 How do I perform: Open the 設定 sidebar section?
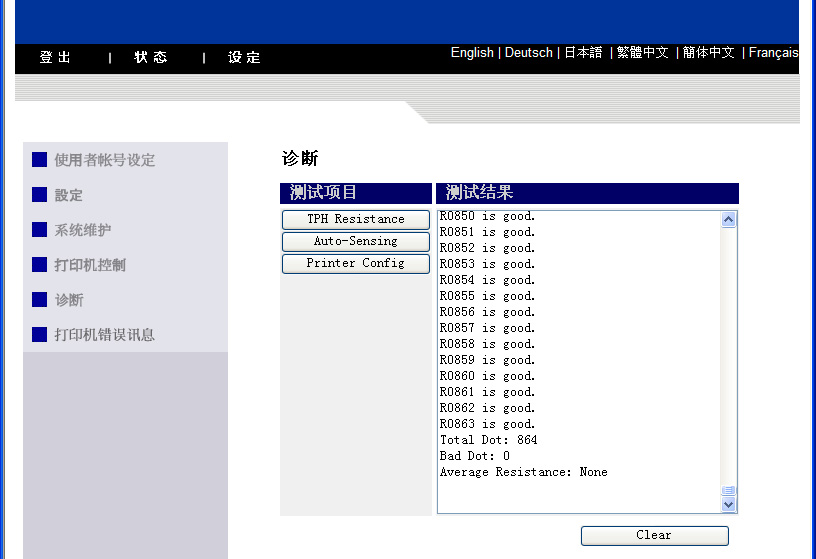click(x=68, y=195)
